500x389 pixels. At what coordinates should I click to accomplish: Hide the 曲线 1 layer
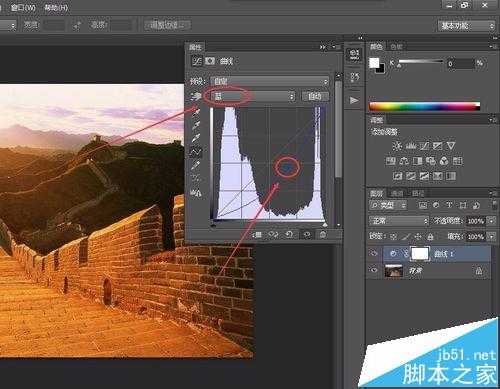point(374,254)
